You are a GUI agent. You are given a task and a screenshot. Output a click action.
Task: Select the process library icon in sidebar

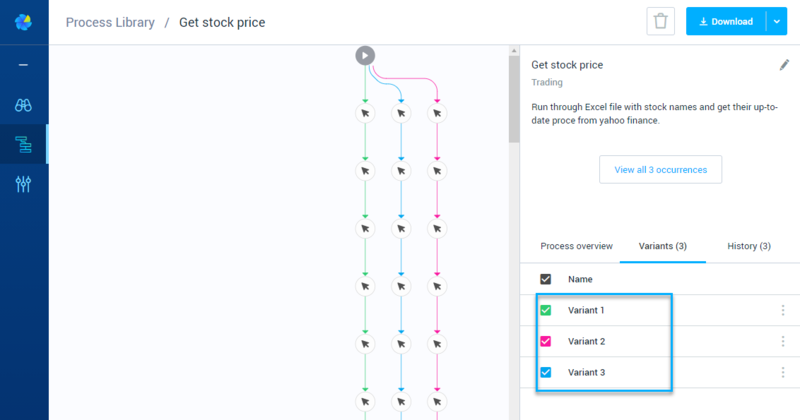point(23,144)
